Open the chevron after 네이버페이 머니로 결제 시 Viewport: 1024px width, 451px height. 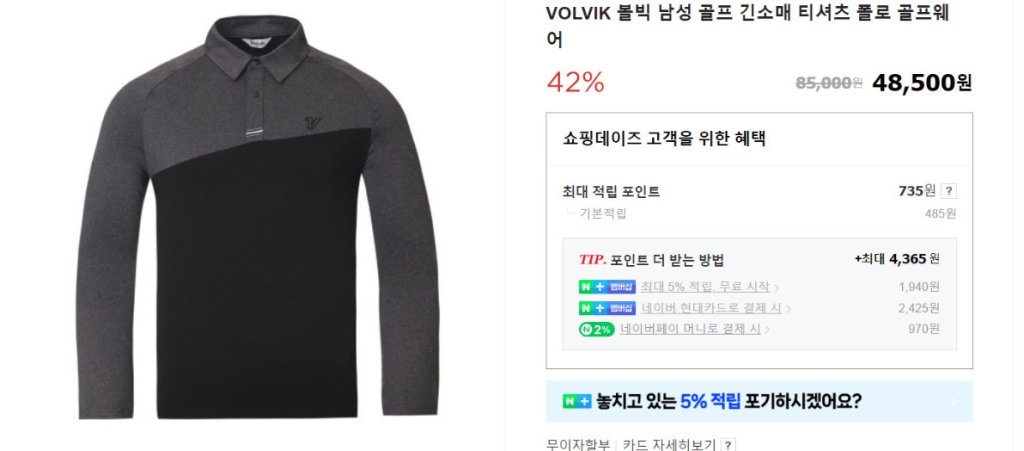coord(767,330)
